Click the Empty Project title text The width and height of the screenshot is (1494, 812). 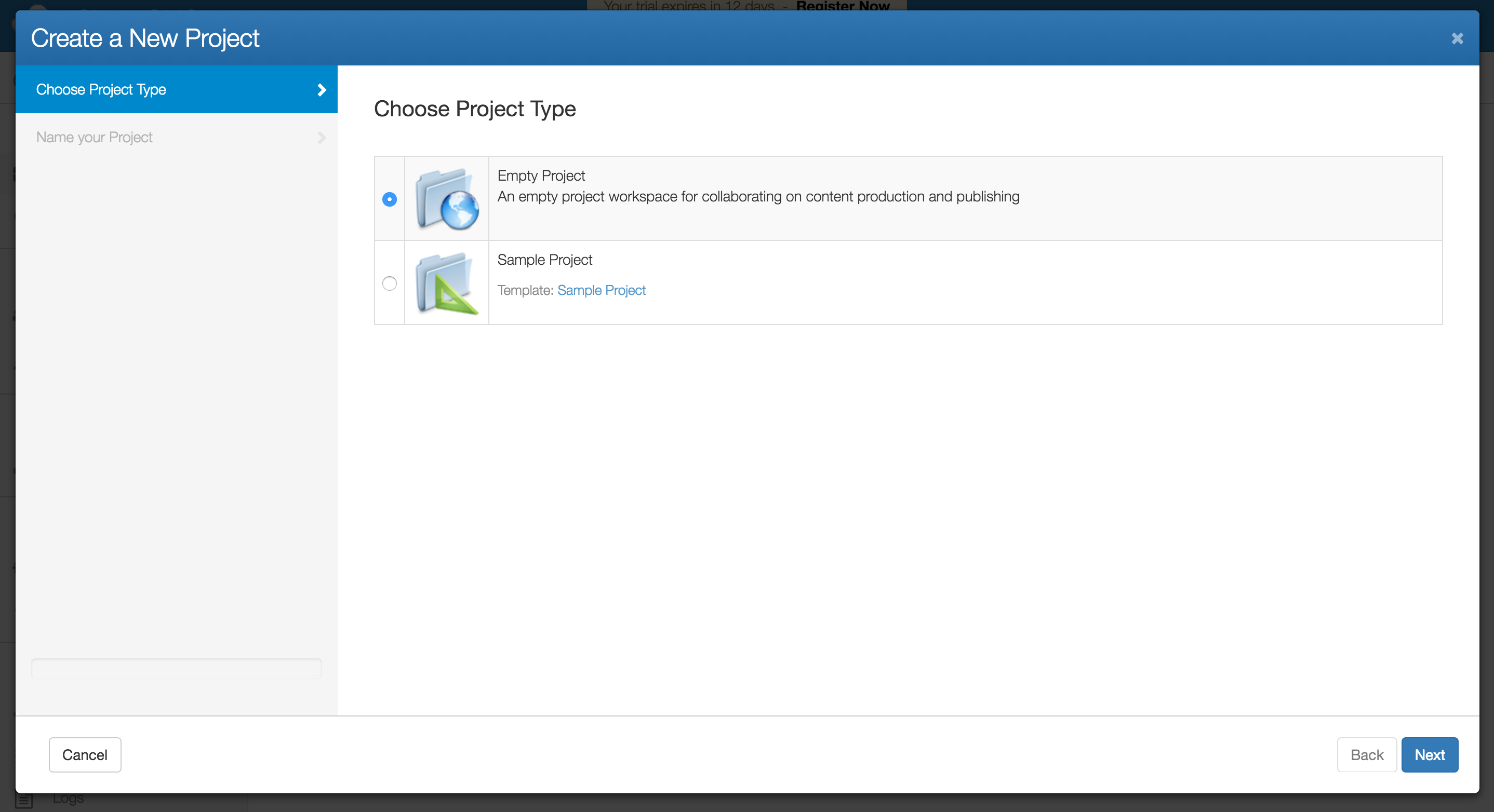click(541, 175)
